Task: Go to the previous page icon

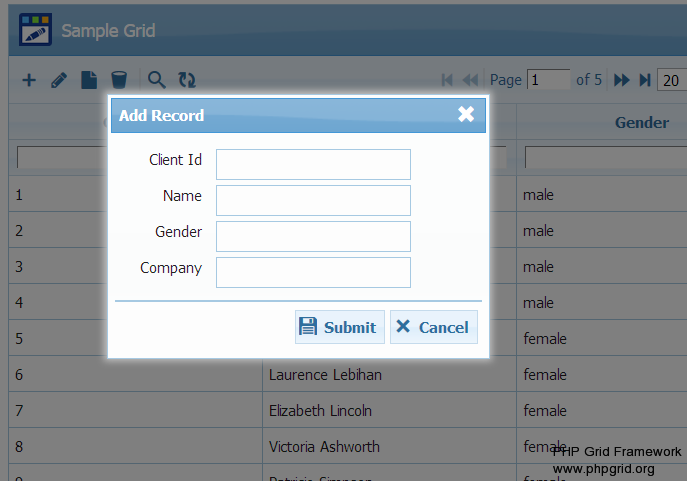Action: tap(470, 80)
